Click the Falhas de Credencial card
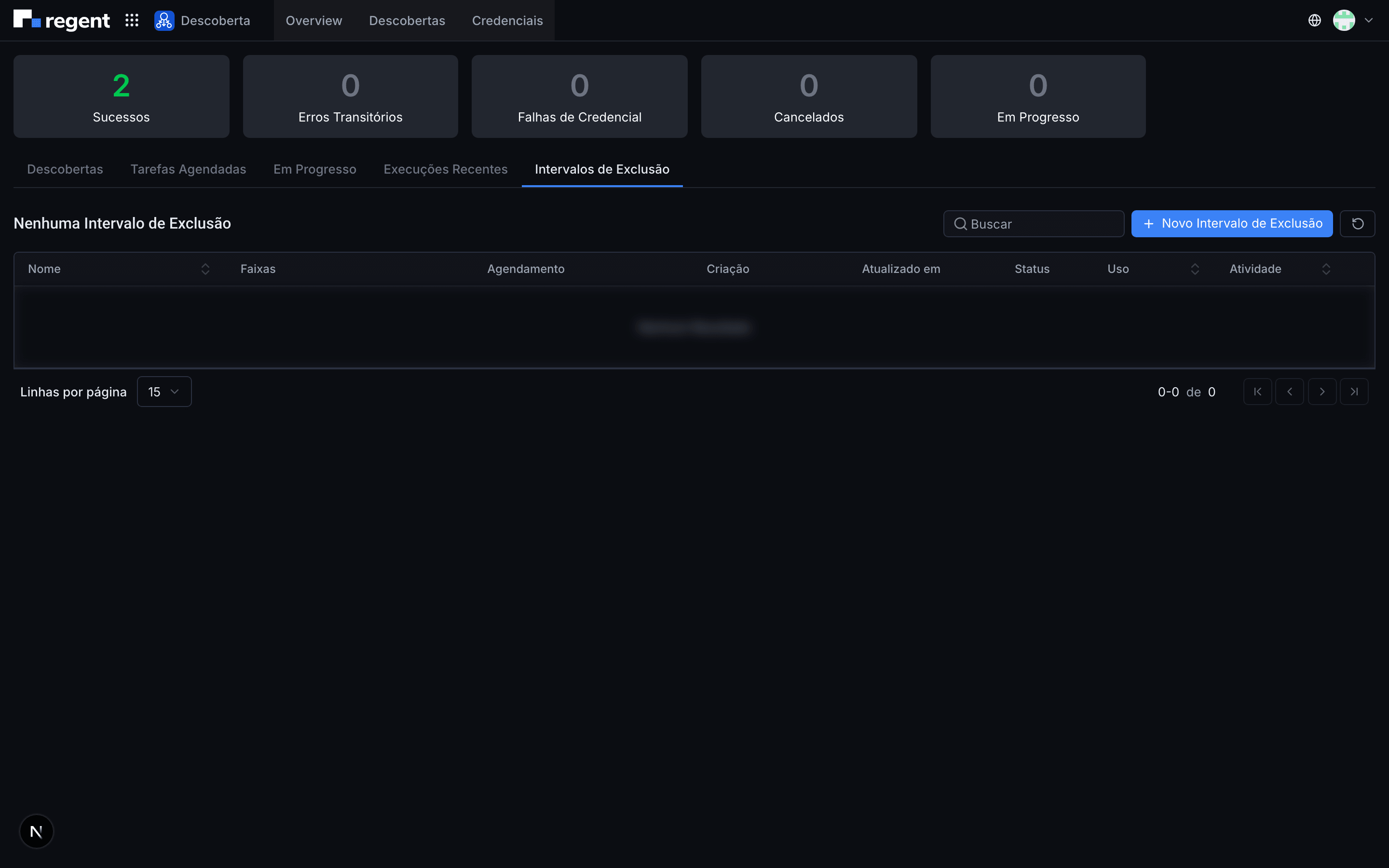This screenshot has width=1389, height=868. (x=579, y=96)
